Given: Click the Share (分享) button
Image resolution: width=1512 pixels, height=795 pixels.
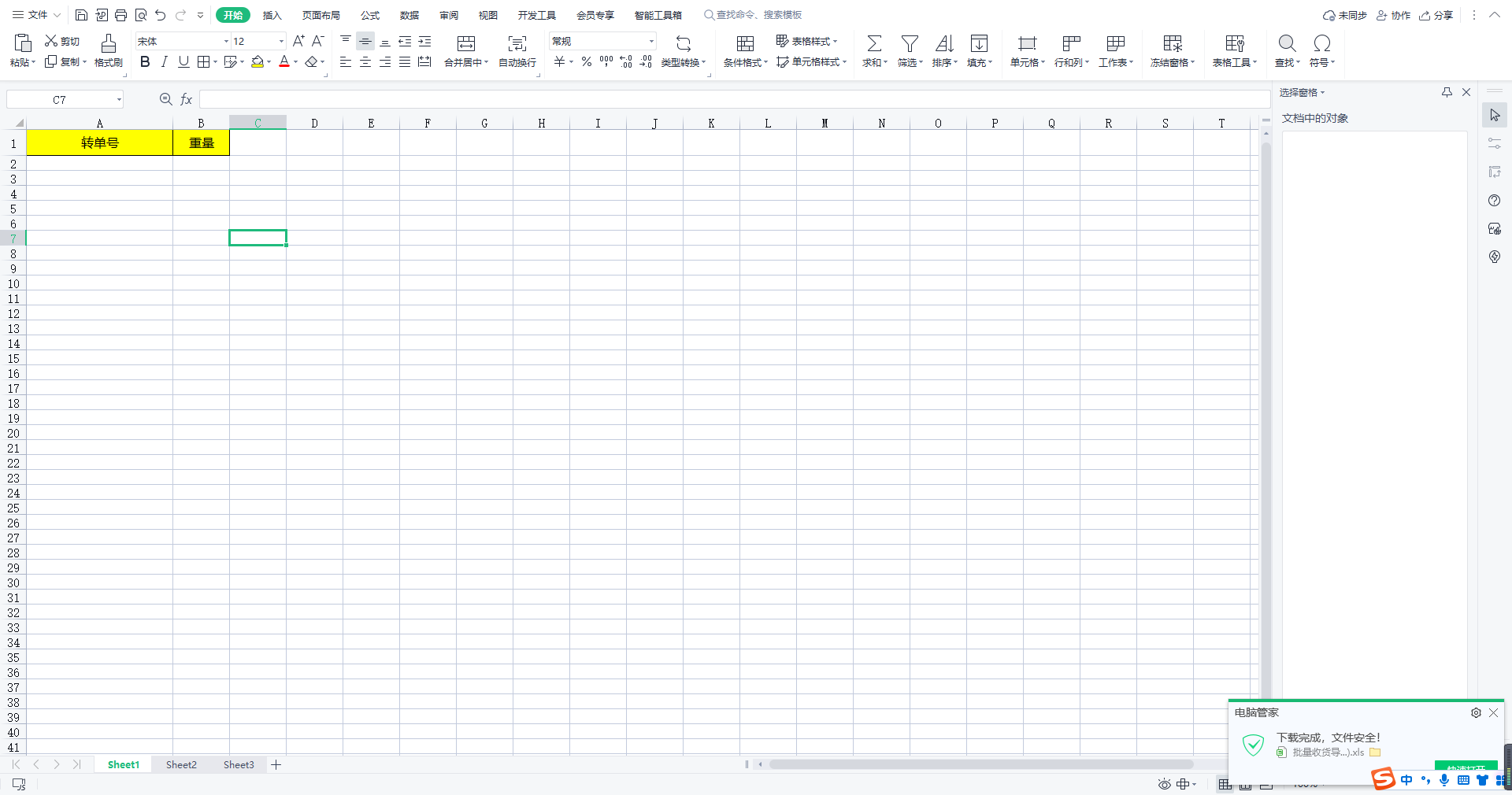Looking at the screenshot, I should [1436, 15].
